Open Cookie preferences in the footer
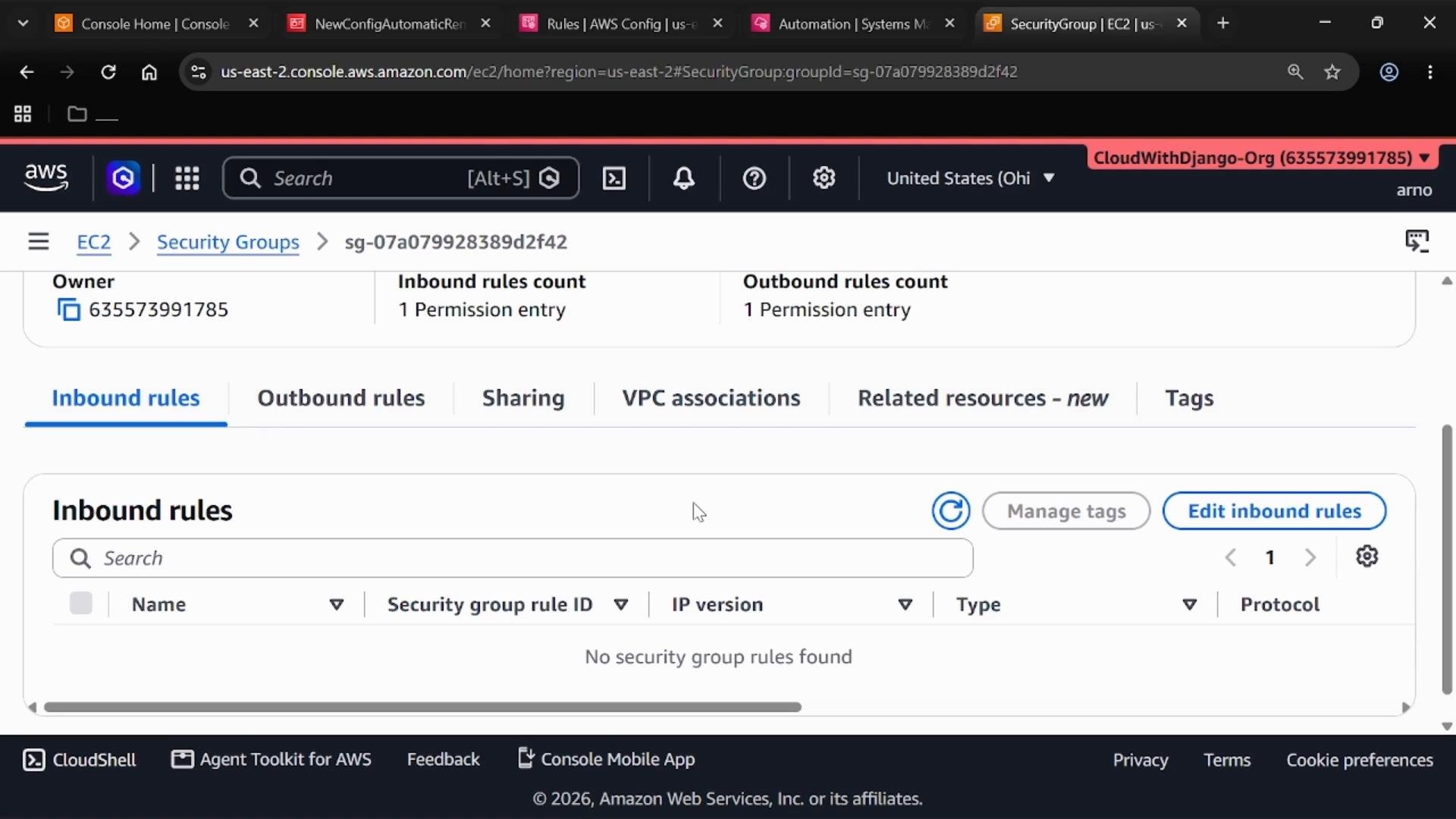Image resolution: width=1456 pixels, height=819 pixels. [x=1359, y=760]
